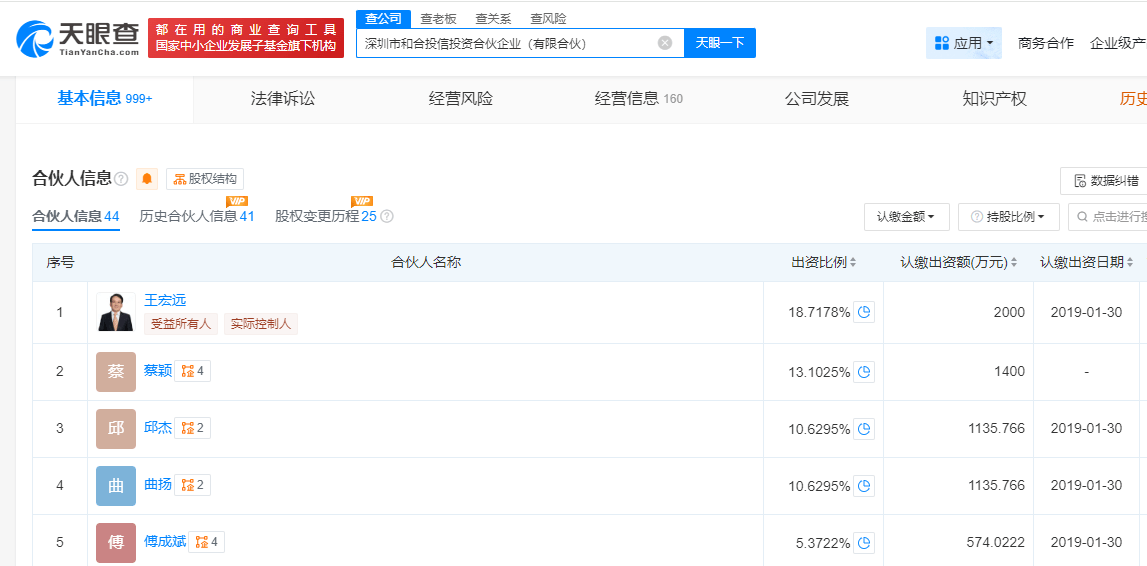This screenshot has width=1147, height=566.
Task: Click the 5.3722% share value
Action: click(823, 543)
